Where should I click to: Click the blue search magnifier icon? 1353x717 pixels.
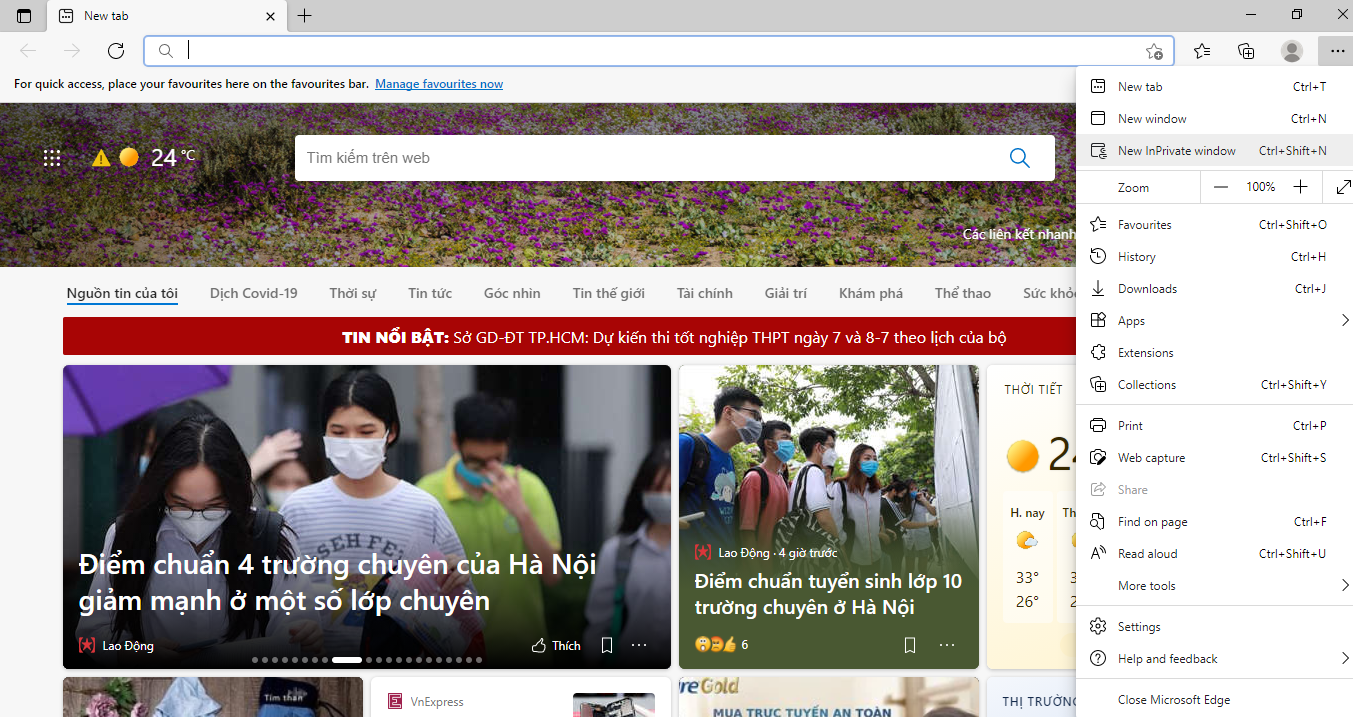[x=1019, y=158]
